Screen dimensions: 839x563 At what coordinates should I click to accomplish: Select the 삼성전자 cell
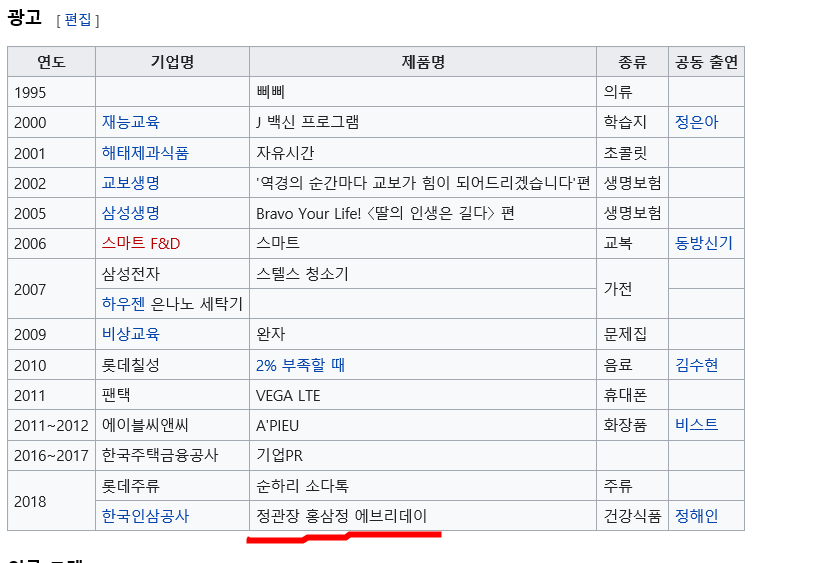[172, 274]
